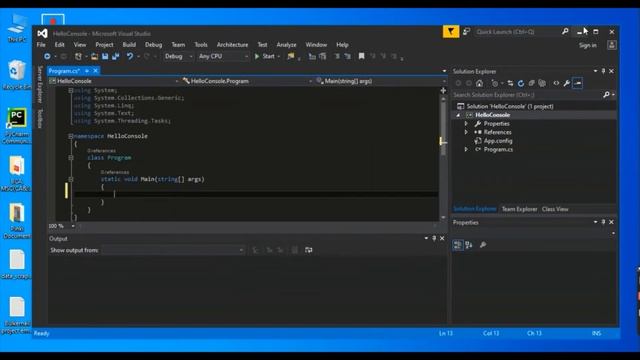This screenshot has height=360, width=640.
Task: Toggle the bookmark icon in the toolbar
Action: [361, 56]
